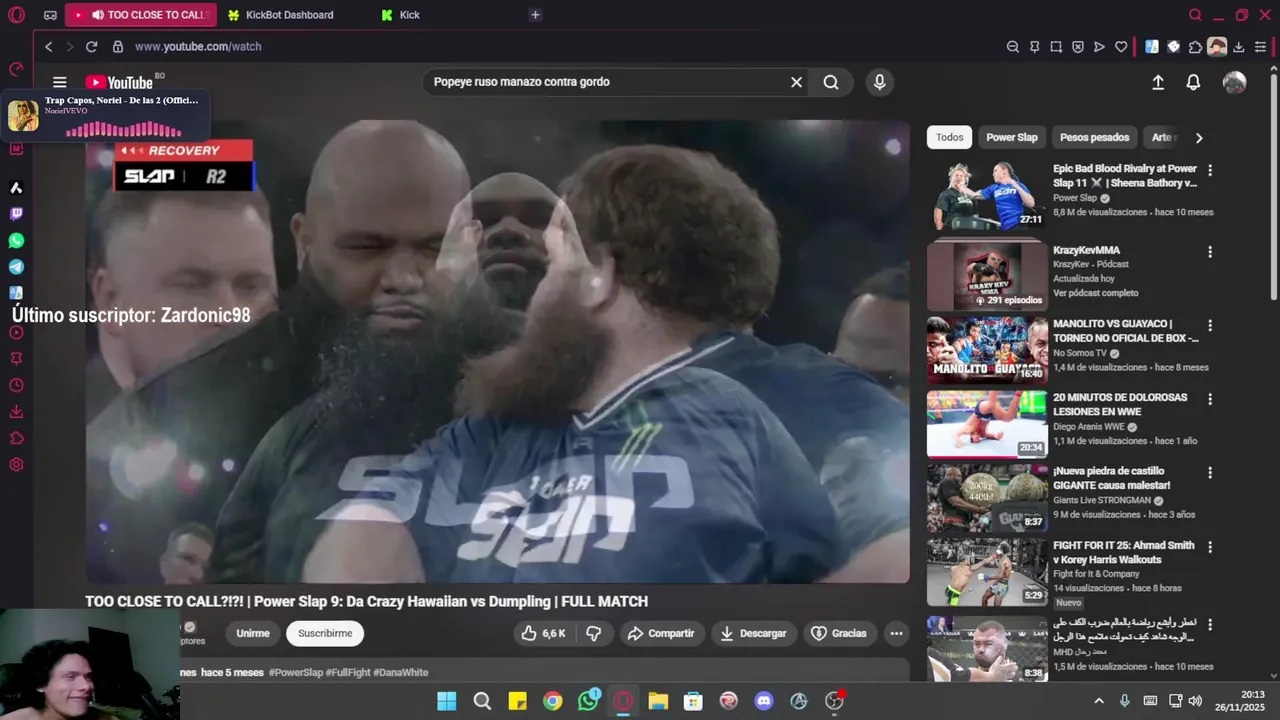Open Opera easy setup sliders icon
Viewport: 1280px width, 720px height.
tap(1260, 47)
